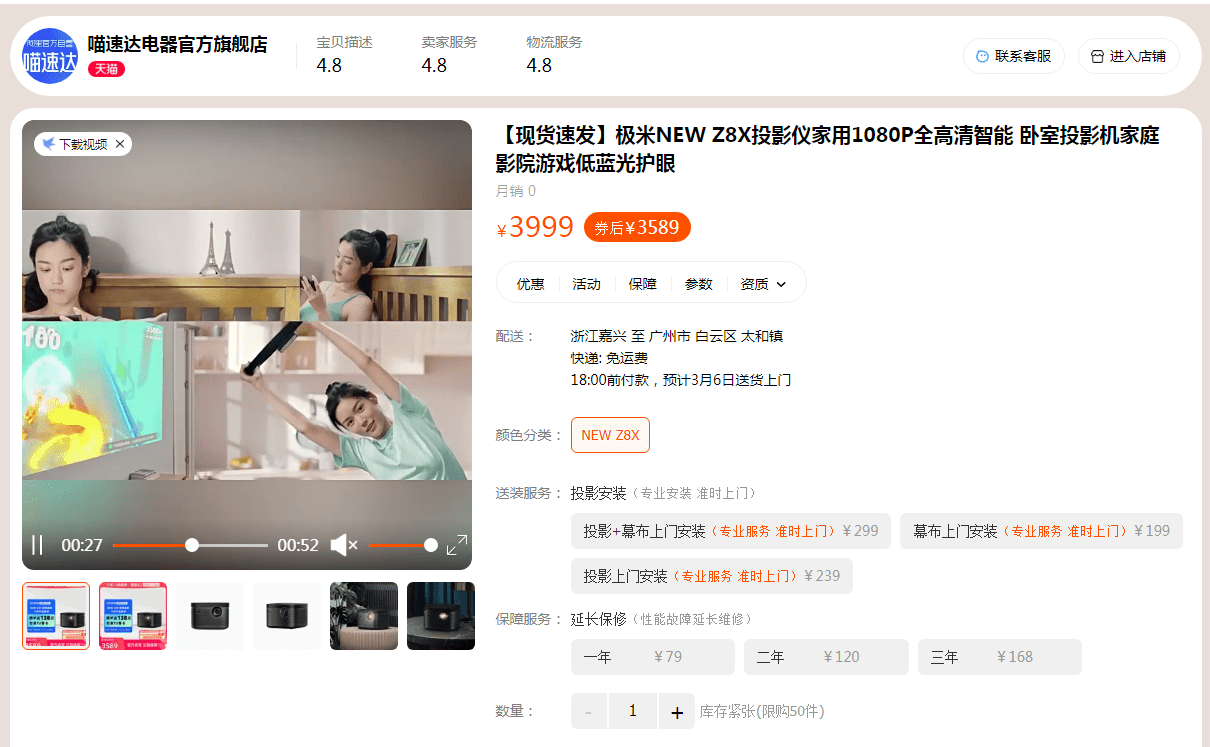Mute the video sound
The height and width of the screenshot is (747, 1210).
(x=344, y=545)
